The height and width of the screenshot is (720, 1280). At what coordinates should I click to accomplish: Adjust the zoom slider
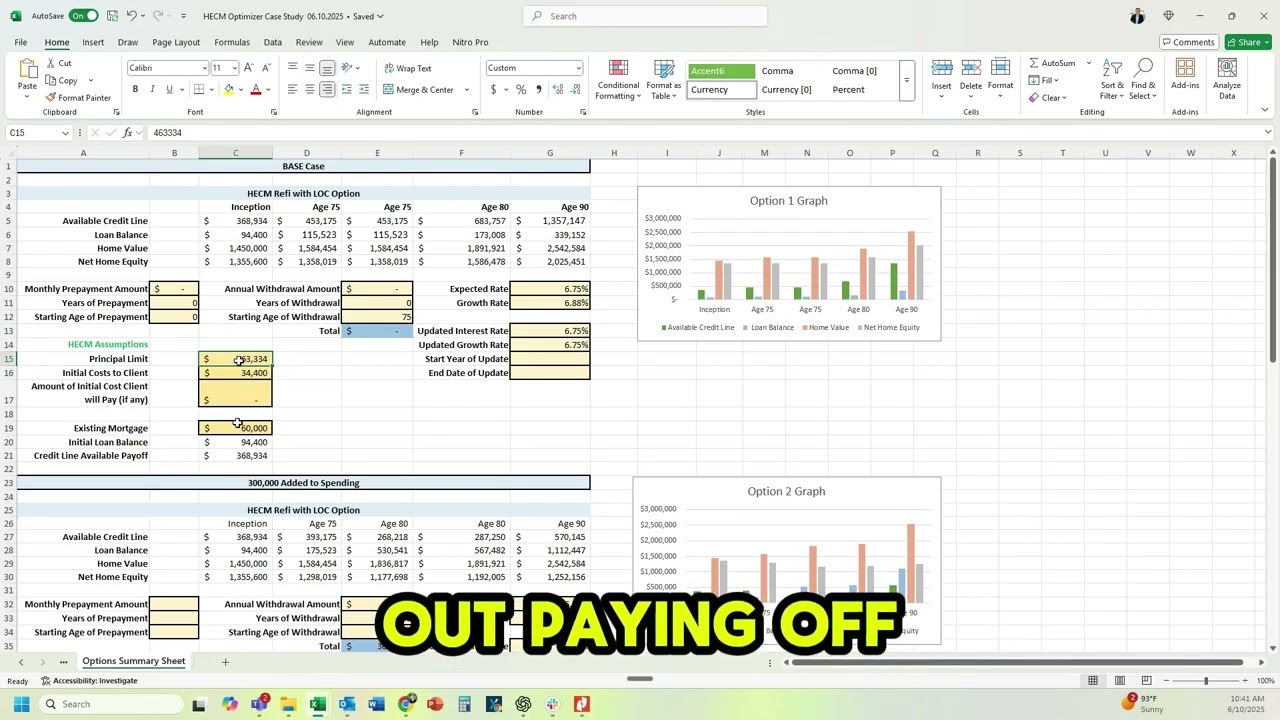[x=1206, y=681]
